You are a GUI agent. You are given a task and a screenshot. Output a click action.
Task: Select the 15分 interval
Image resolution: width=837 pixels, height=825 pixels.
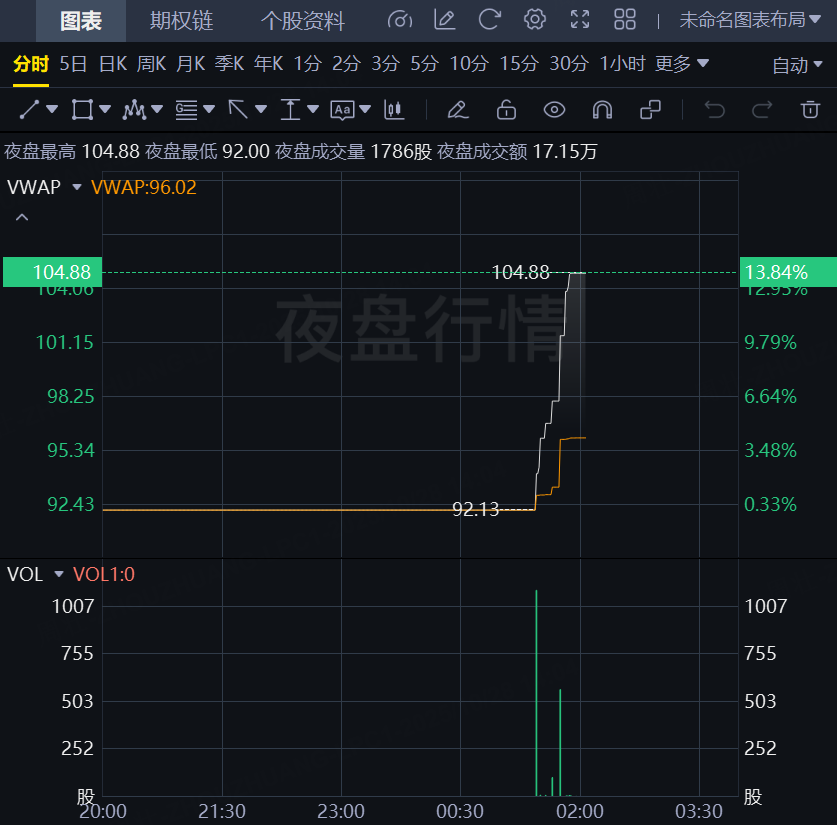point(519,64)
